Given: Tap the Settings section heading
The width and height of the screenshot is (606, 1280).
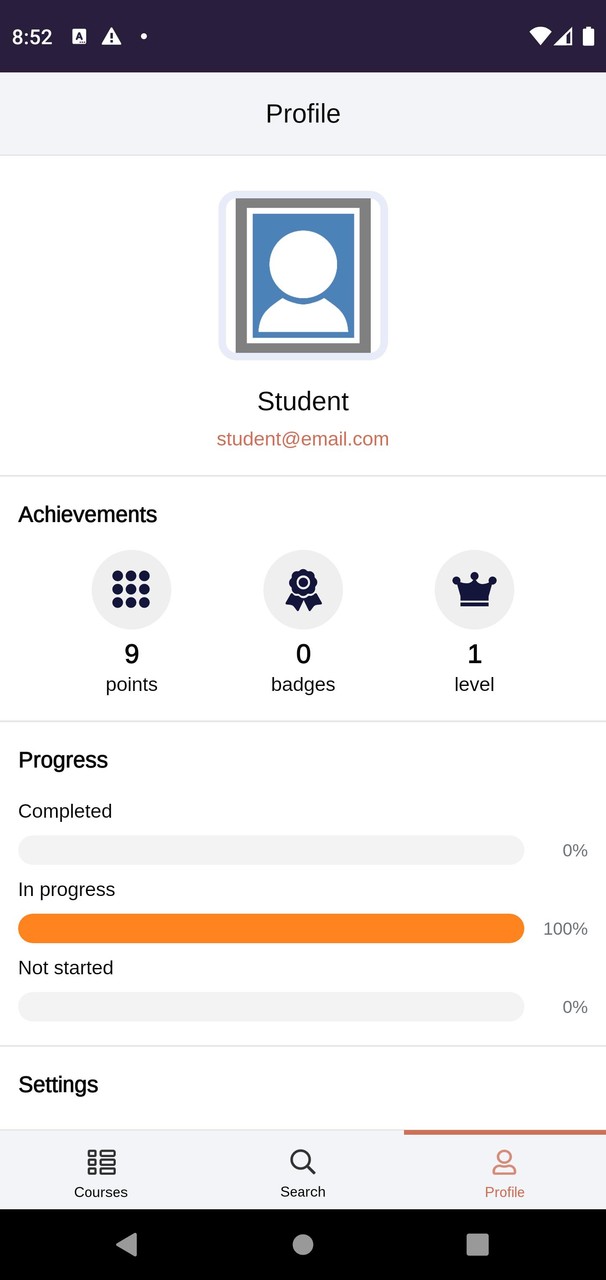Looking at the screenshot, I should (58, 1085).
